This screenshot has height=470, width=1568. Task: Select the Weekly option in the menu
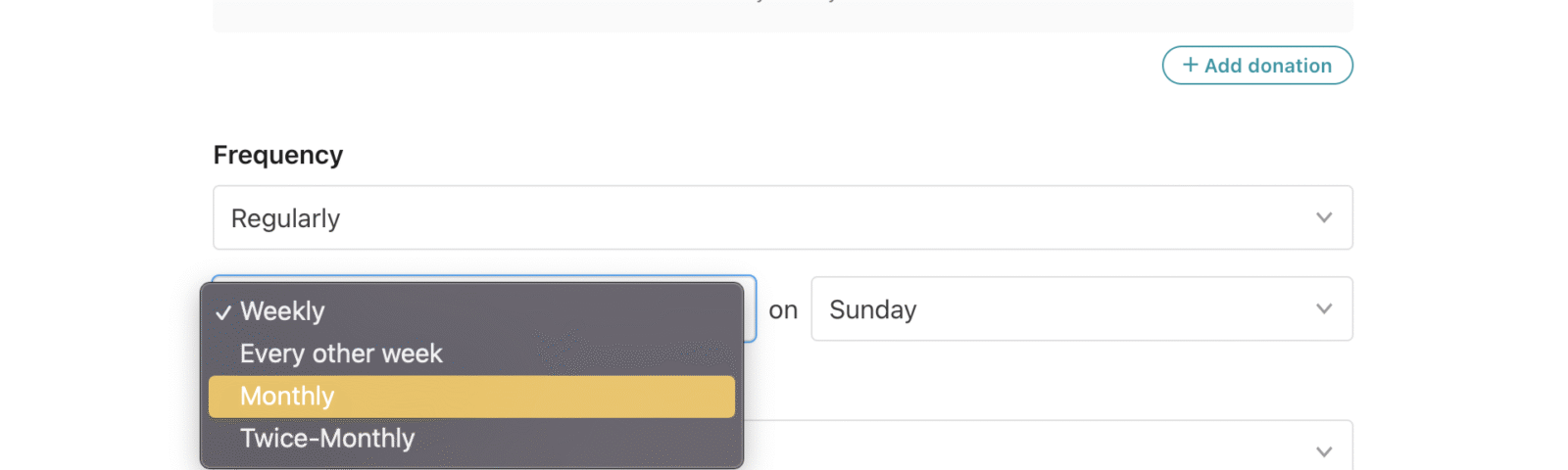click(282, 311)
